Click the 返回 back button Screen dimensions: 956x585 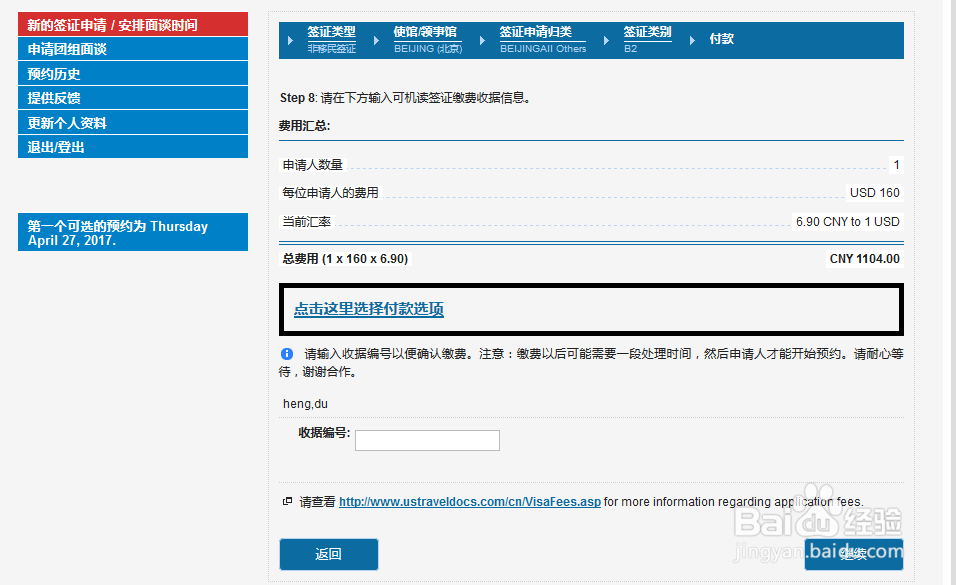click(x=328, y=554)
